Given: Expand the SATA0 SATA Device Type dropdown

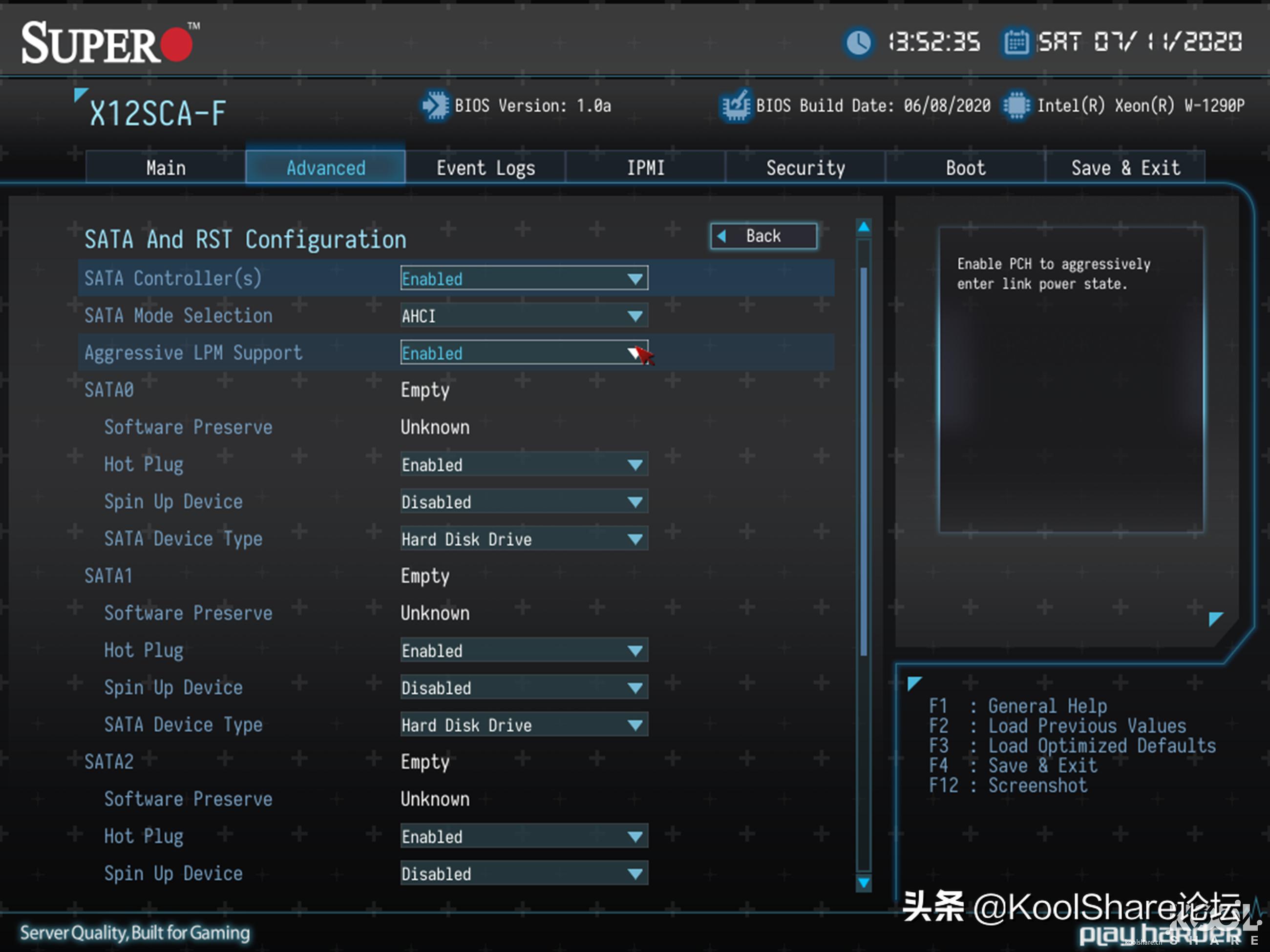Looking at the screenshot, I should [x=524, y=539].
